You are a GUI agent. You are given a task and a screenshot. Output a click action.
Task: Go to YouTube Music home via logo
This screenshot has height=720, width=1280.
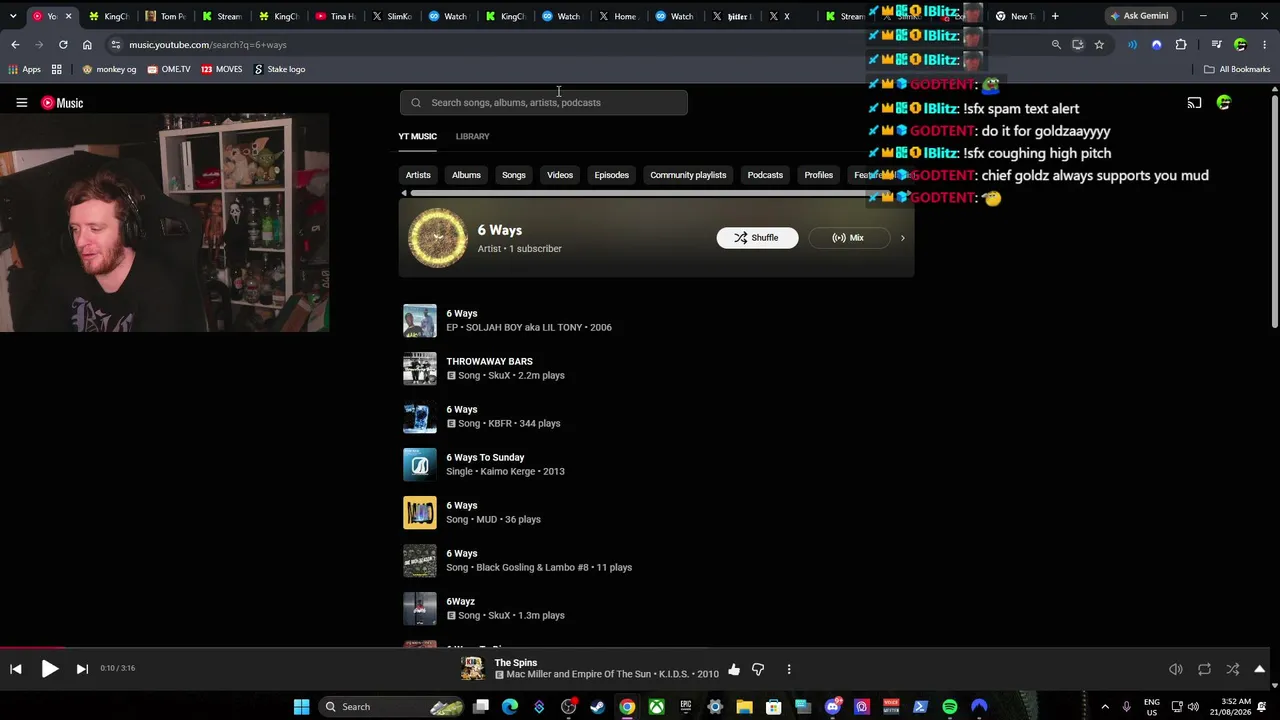(62, 103)
